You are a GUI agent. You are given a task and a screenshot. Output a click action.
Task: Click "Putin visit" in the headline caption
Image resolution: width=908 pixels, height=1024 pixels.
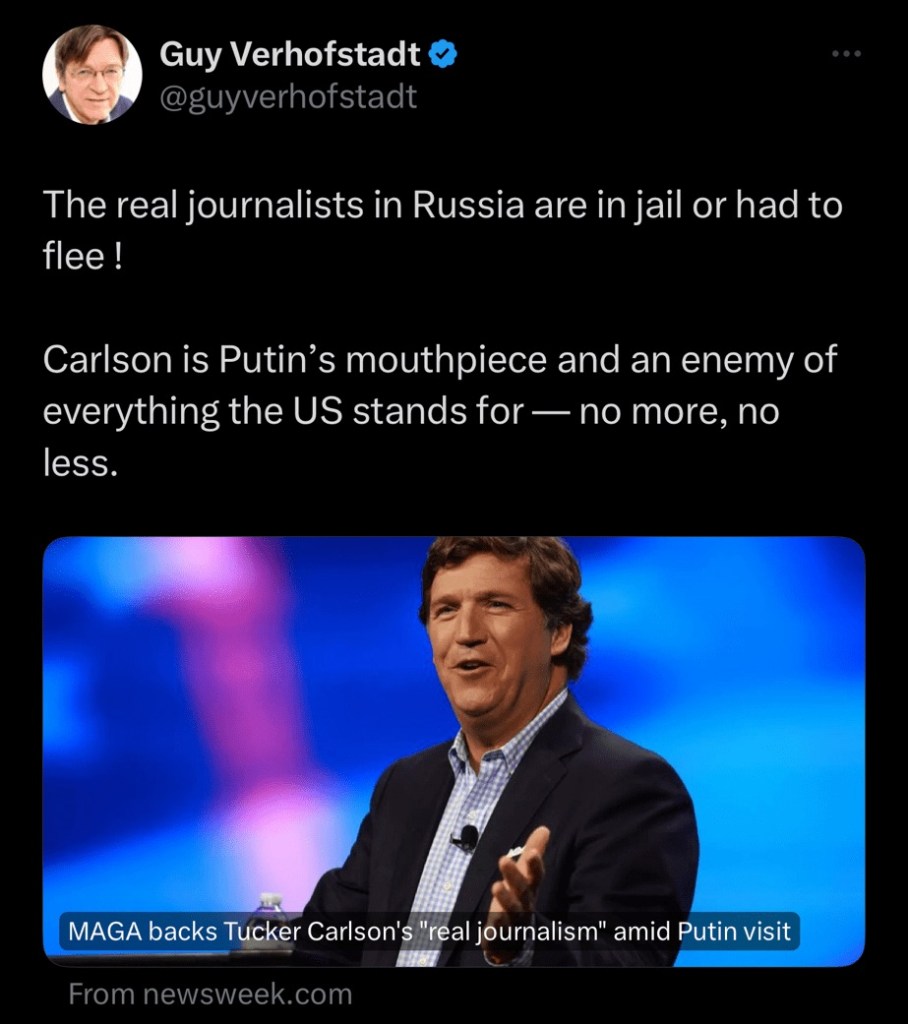(735, 933)
